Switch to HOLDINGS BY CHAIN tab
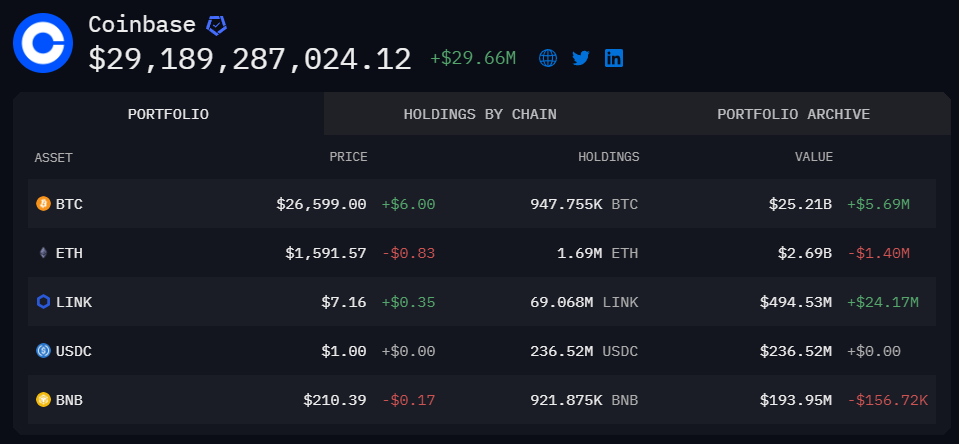Screen dimensions: 959x444 480,114
